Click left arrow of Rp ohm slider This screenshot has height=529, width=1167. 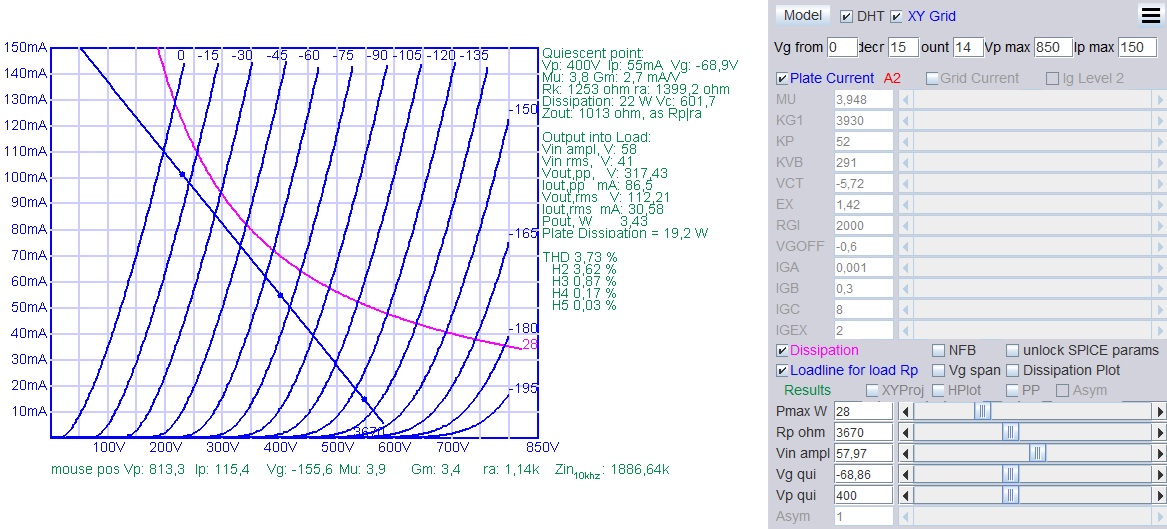pos(906,432)
